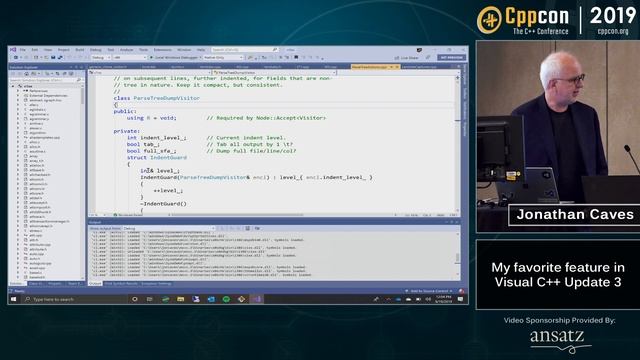Open the Window menu
The width and height of the screenshot is (640, 360).
184,50
